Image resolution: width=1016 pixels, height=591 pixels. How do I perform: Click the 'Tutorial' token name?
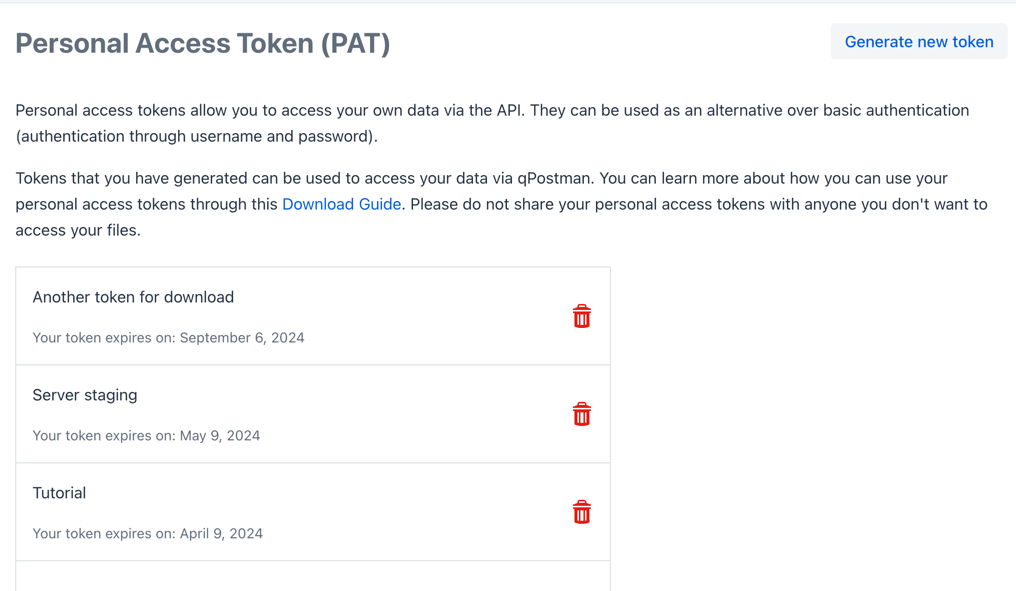(x=59, y=493)
